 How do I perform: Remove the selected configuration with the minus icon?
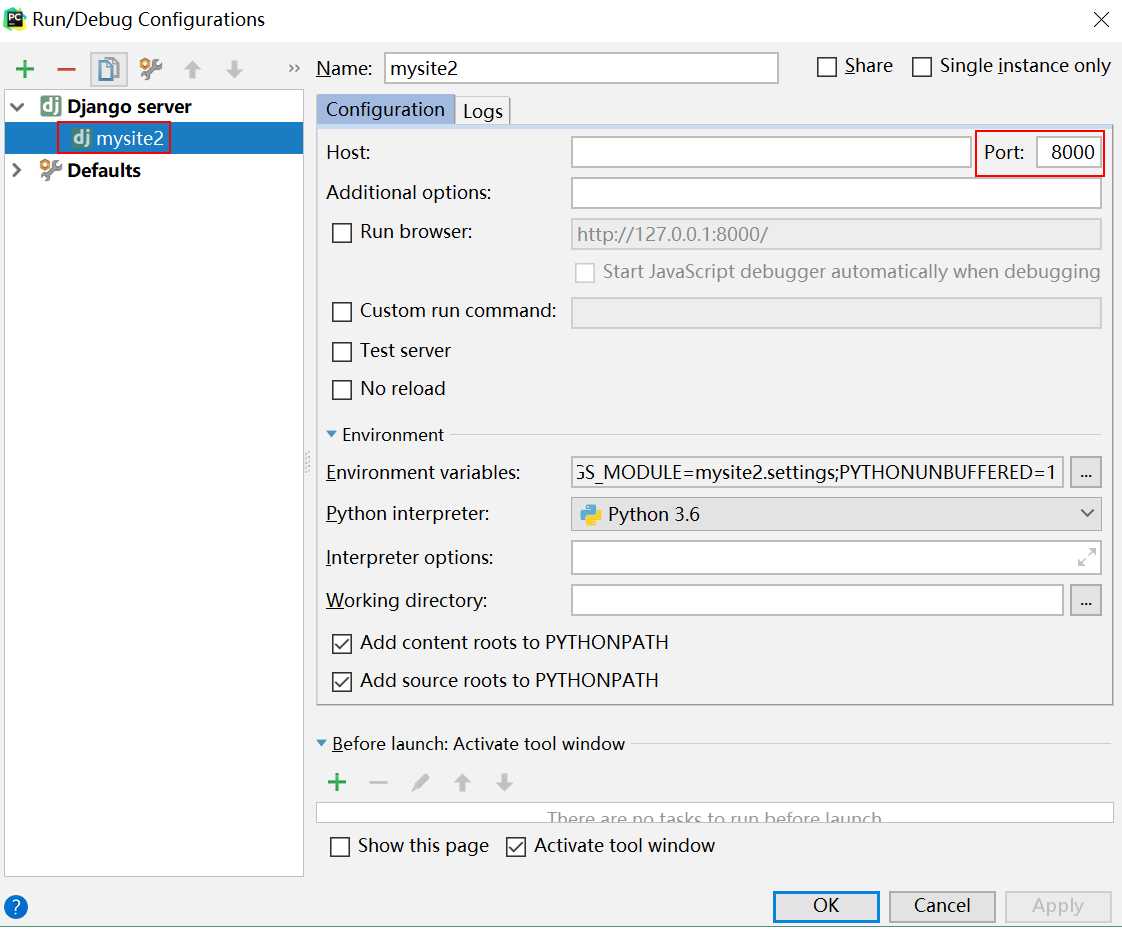click(67, 69)
